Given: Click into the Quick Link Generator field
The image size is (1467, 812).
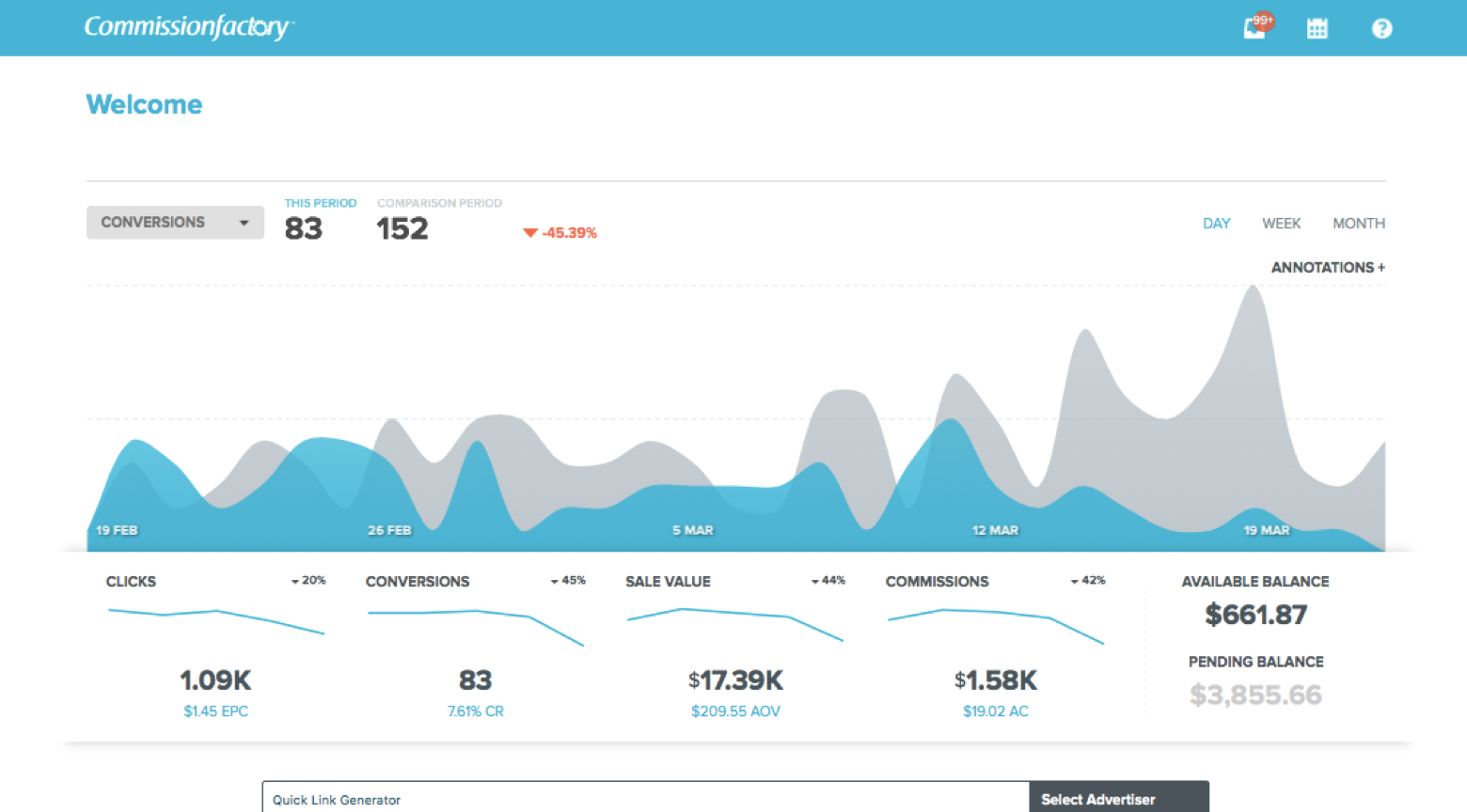Looking at the screenshot, I should pyautogui.click(x=645, y=799).
